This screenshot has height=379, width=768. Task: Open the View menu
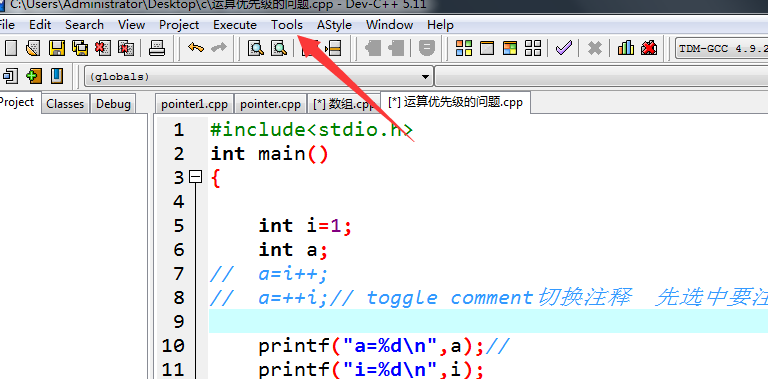[x=131, y=24]
